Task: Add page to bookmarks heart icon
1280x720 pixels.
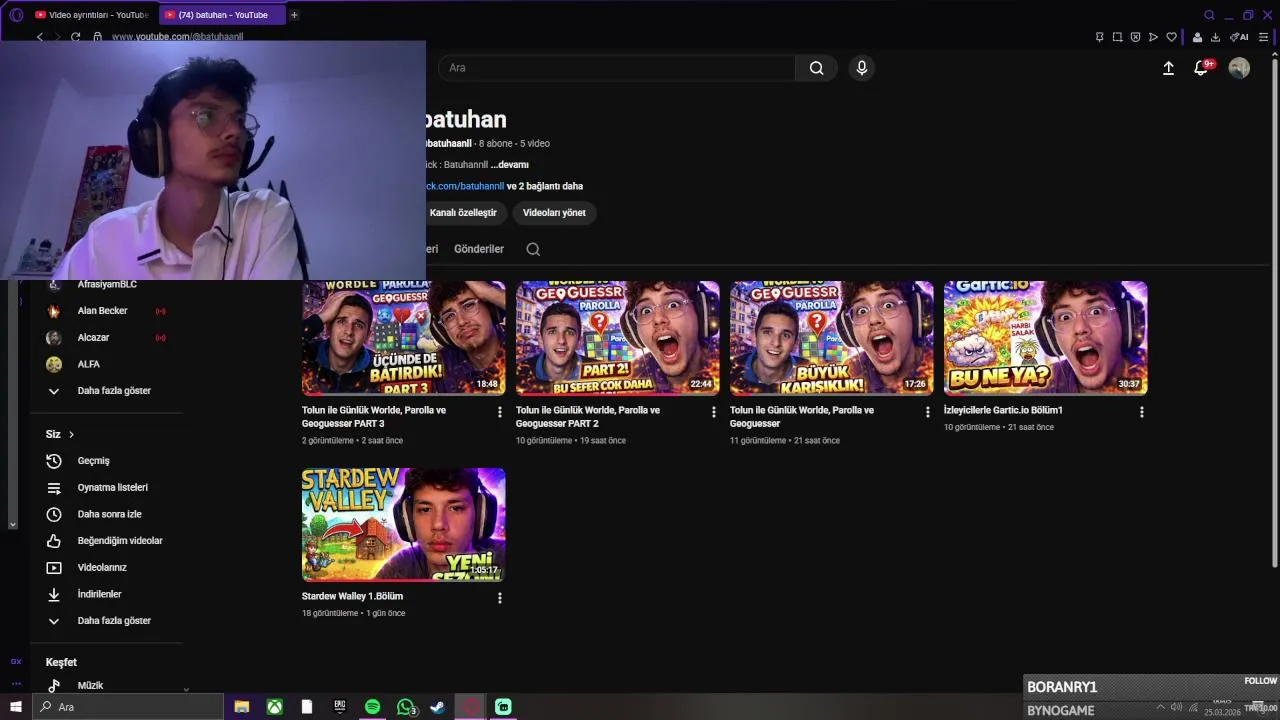Action: (x=1171, y=37)
